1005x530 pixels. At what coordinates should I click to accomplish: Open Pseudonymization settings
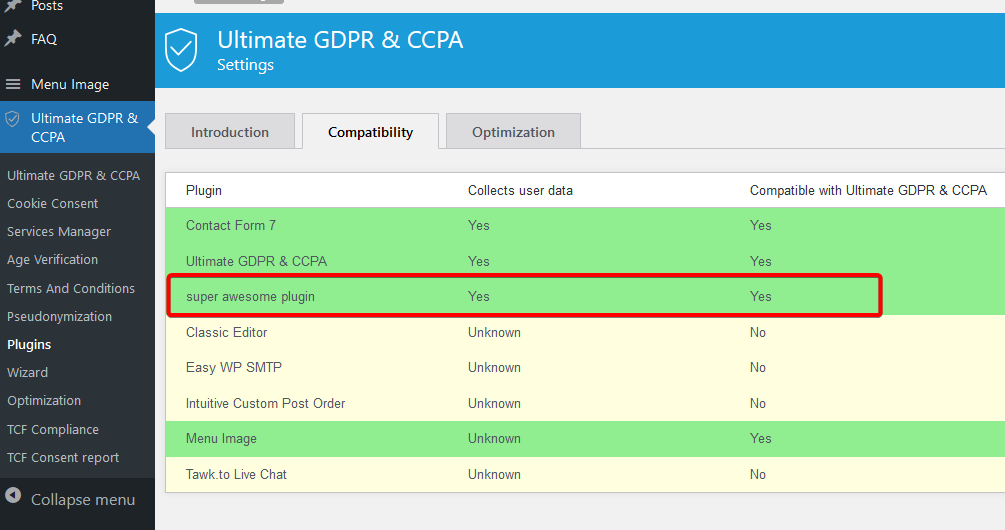tap(60, 317)
